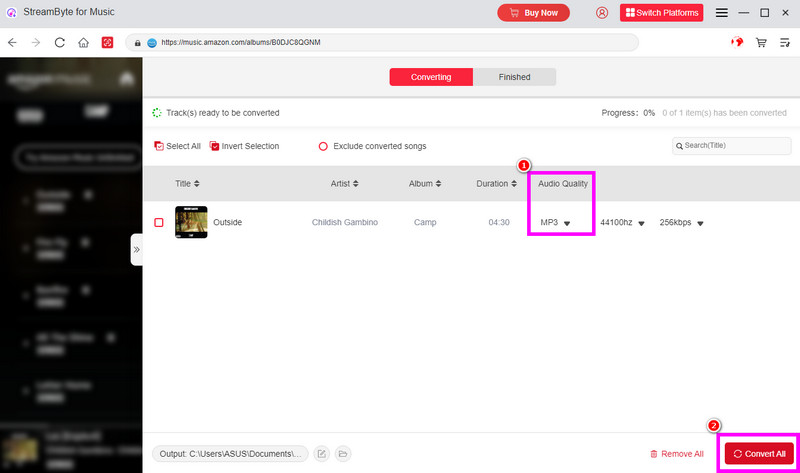Screen dimensions: 800x473
Task: Go back with the browser back arrow
Action: pyautogui.click(x=12, y=42)
